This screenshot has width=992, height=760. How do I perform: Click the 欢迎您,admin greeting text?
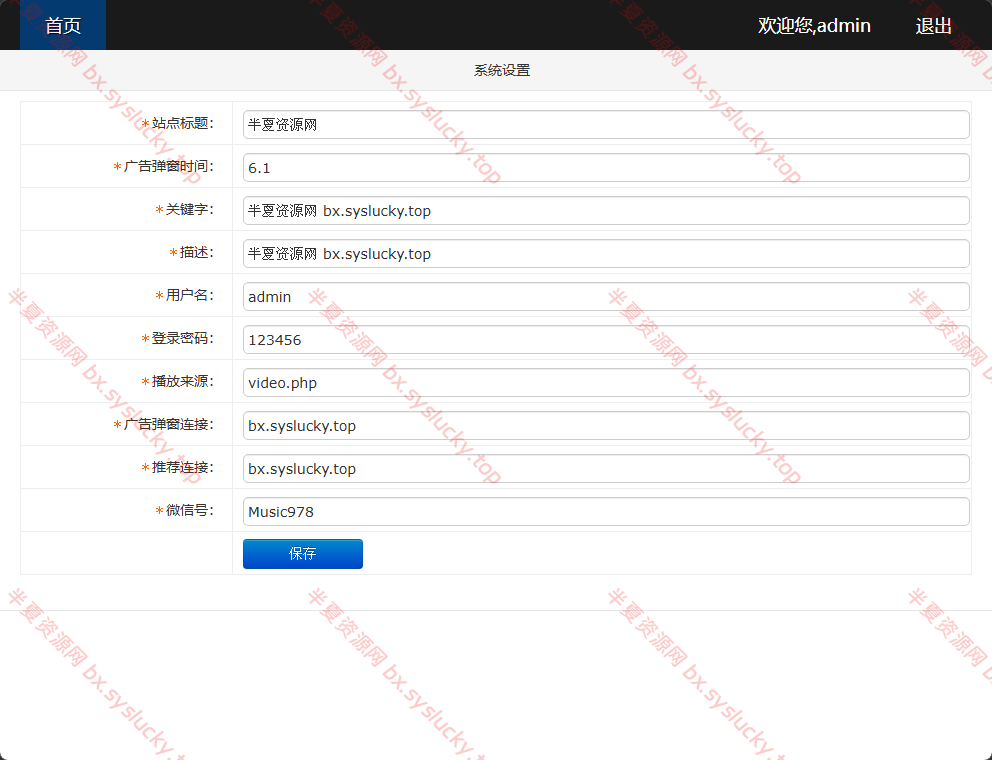(x=814, y=26)
